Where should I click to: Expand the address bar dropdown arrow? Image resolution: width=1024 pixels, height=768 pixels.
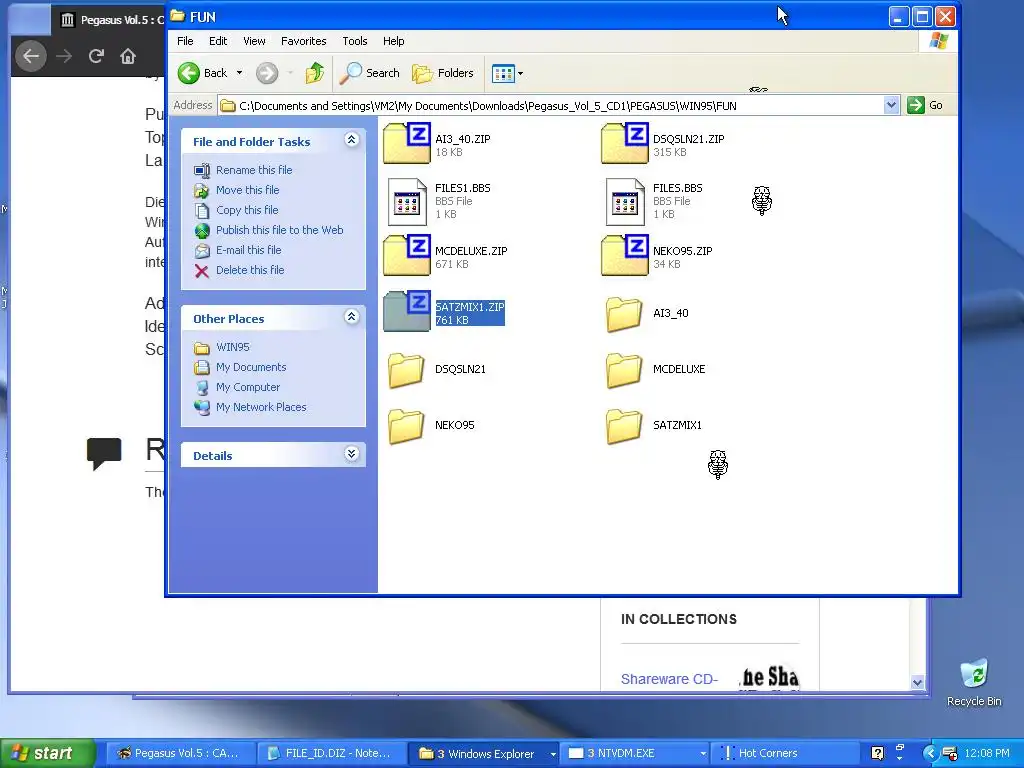pyautogui.click(x=891, y=105)
